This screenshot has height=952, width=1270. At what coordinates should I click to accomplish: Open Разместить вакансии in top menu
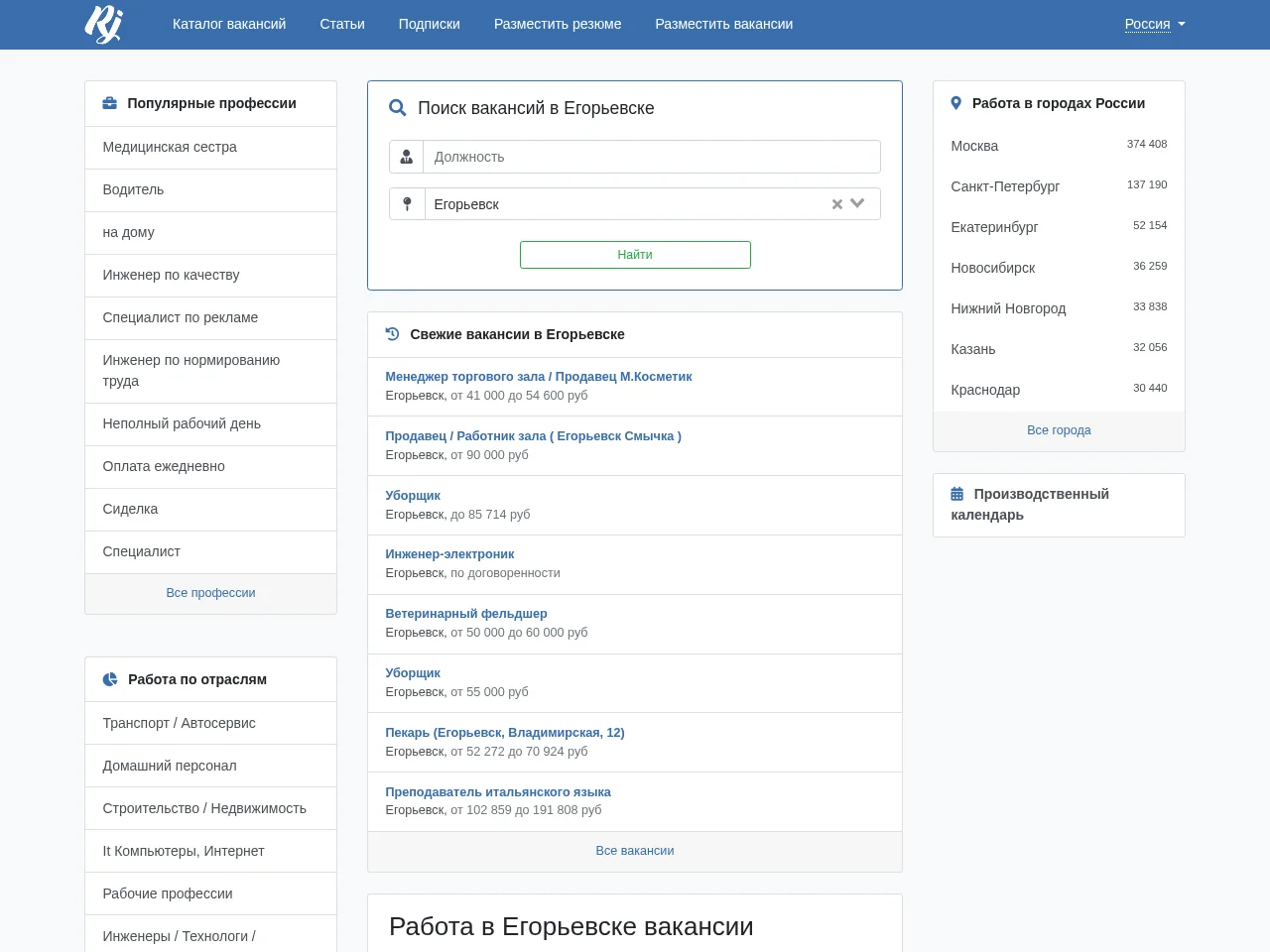pyautogui.click(x=724, y=24)
